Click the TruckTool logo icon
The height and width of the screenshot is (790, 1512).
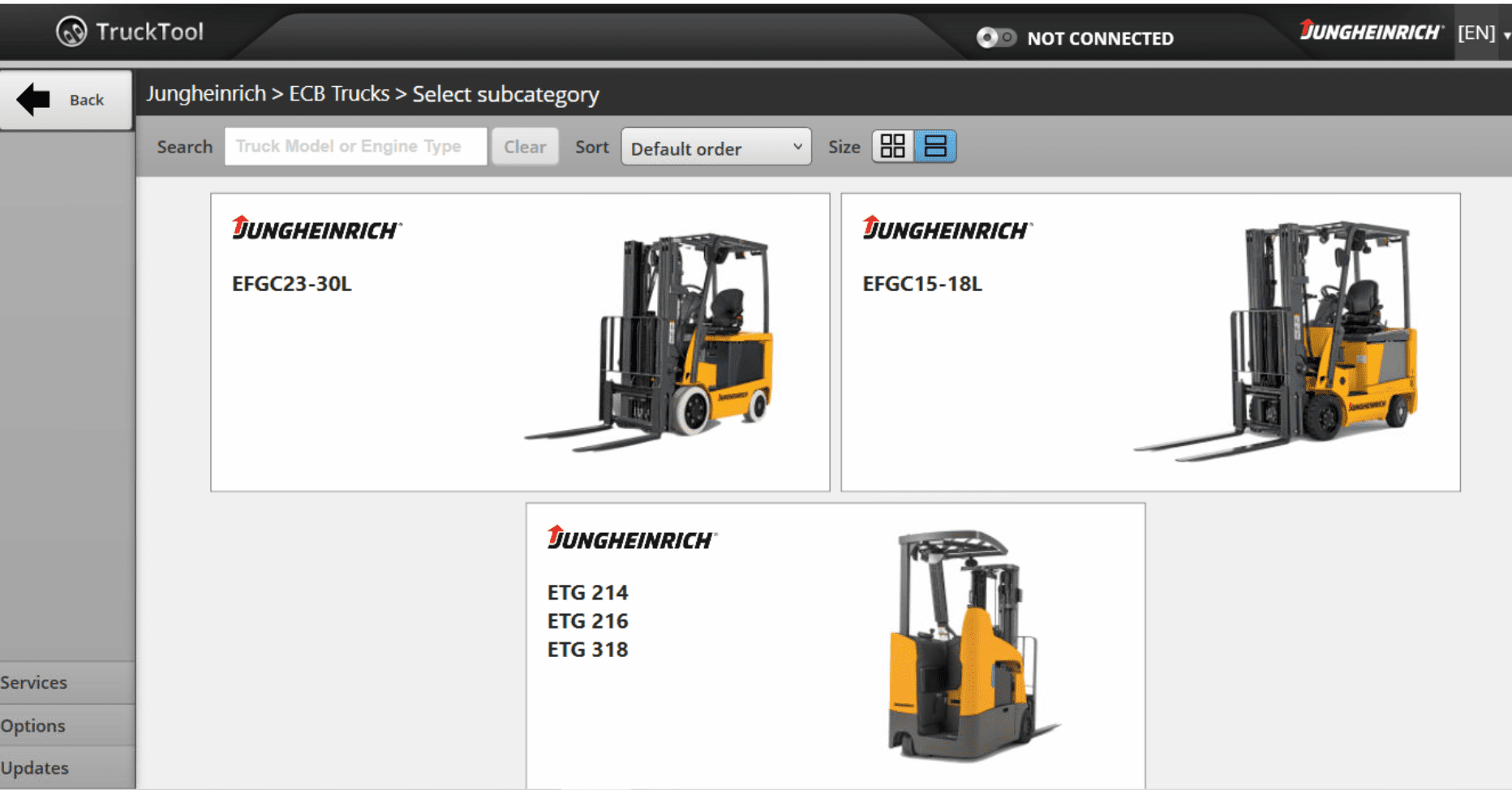(x=71, y=30)
